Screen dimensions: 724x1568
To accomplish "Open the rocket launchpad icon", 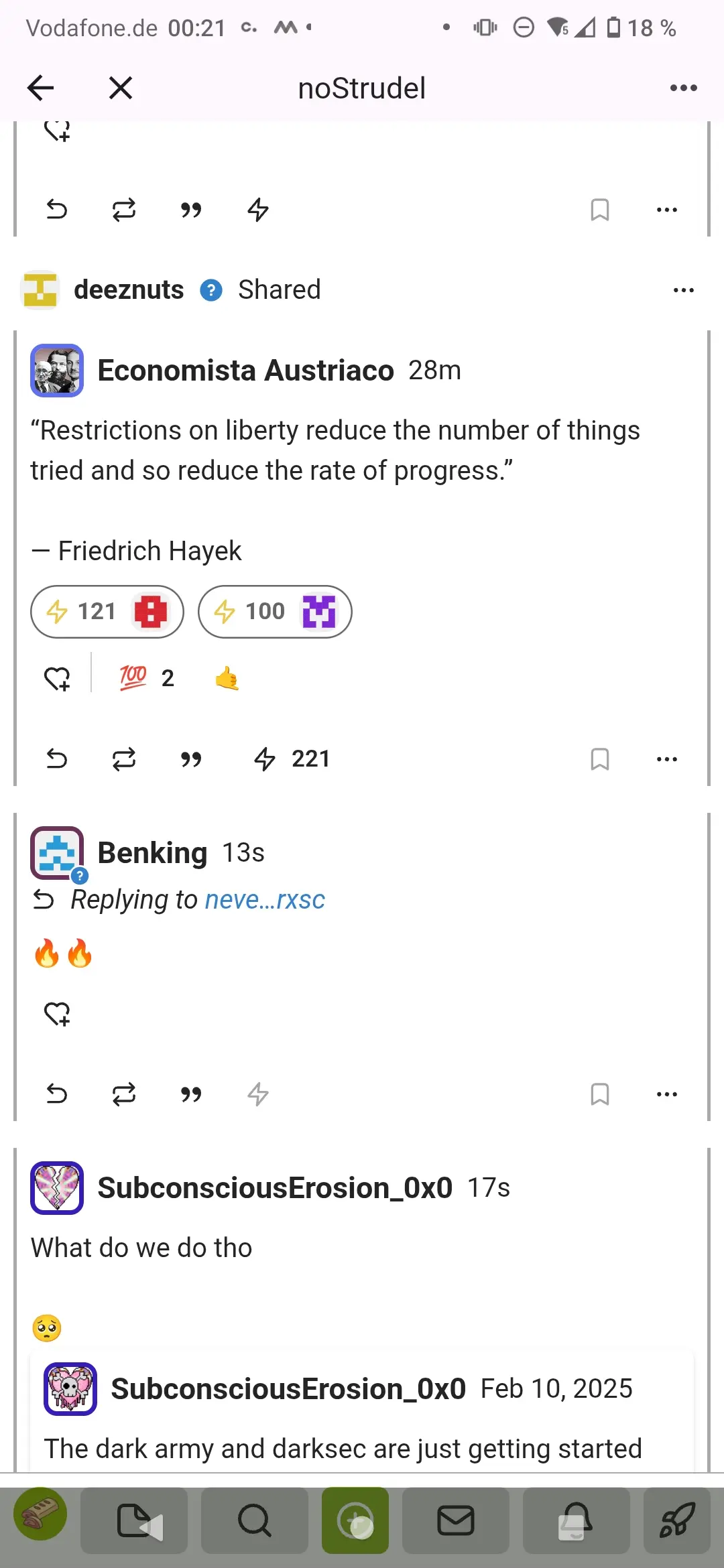I will tap(677, 1520).
